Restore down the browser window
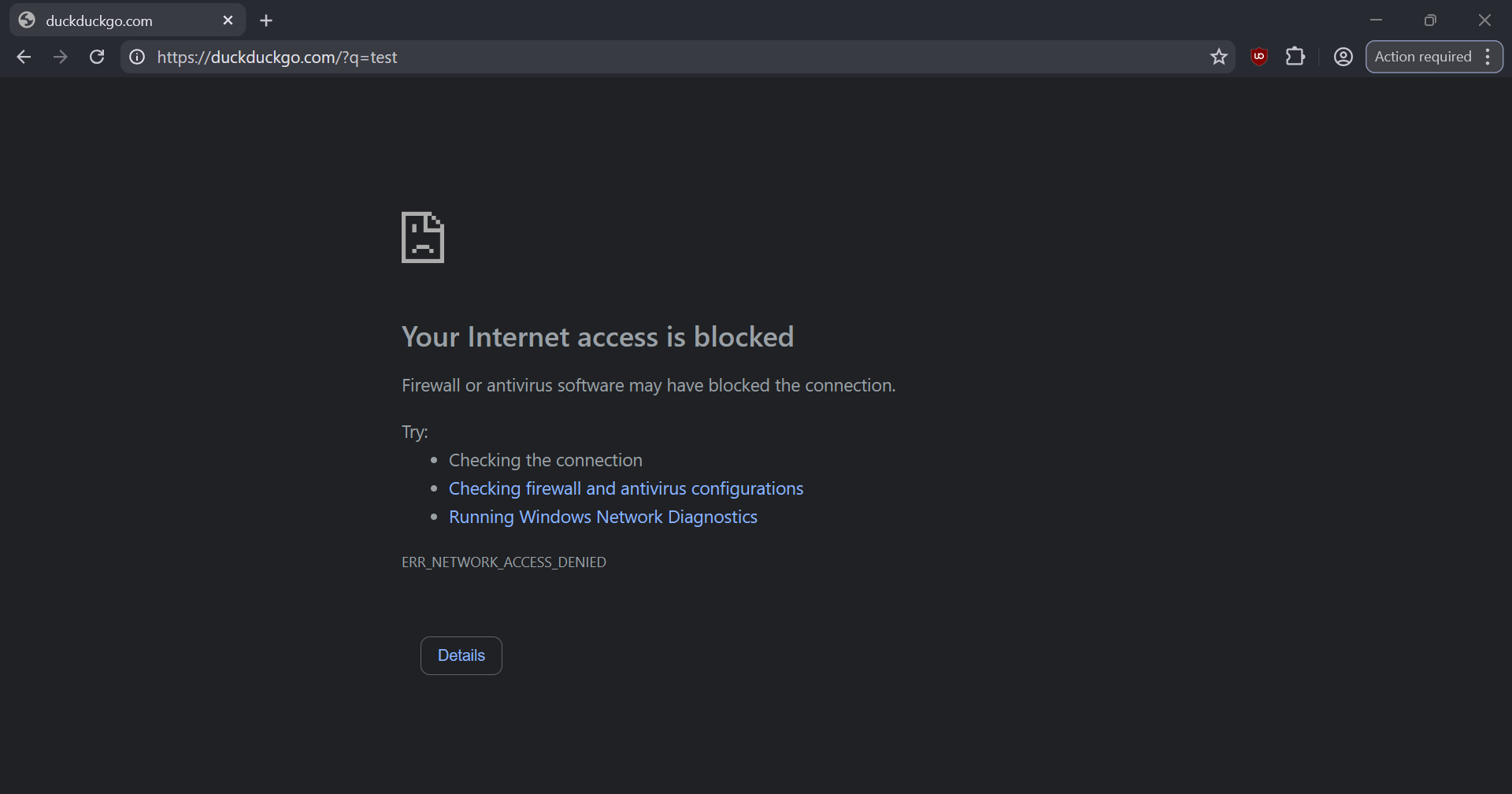1512x794 pixels. click(1430, 20)
